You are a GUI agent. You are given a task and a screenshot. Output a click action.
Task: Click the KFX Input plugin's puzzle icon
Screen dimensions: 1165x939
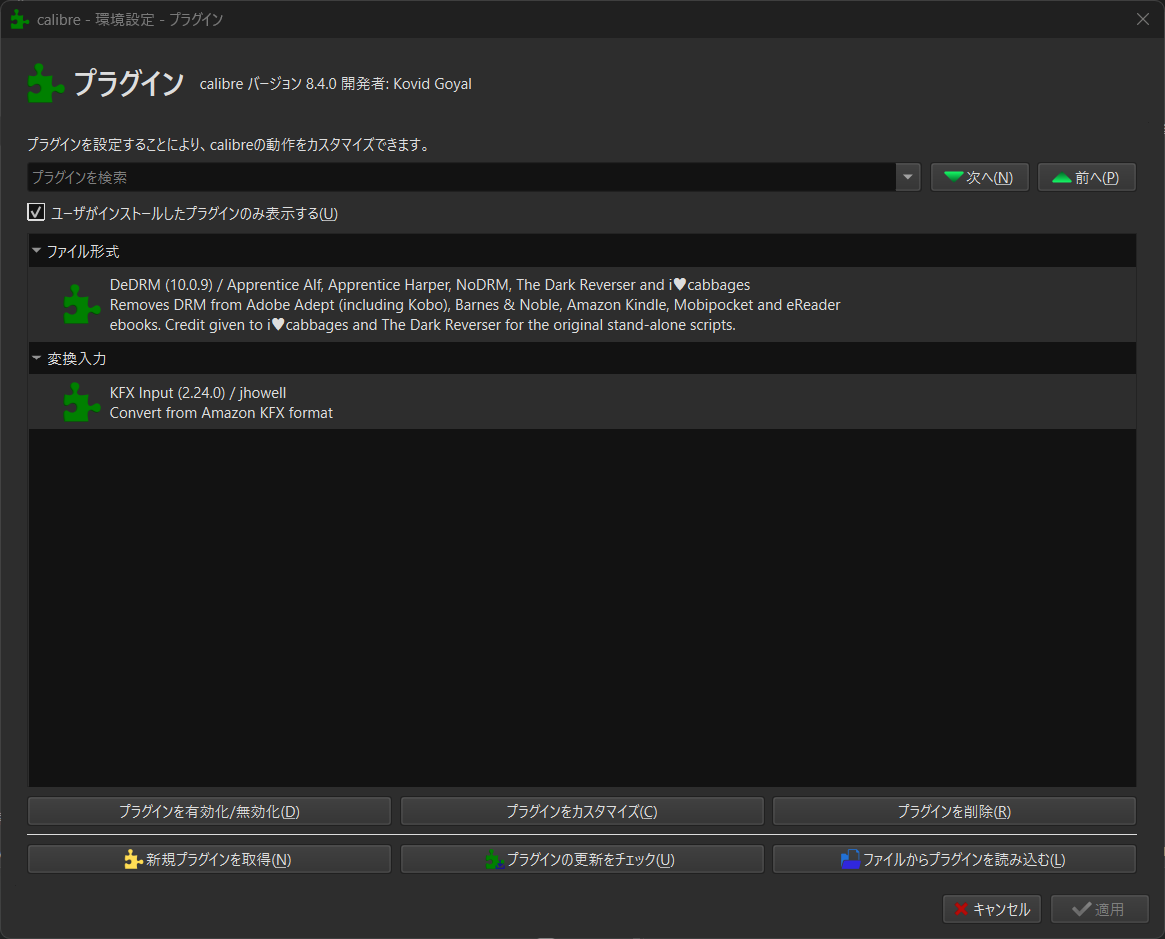click(80, 401)
